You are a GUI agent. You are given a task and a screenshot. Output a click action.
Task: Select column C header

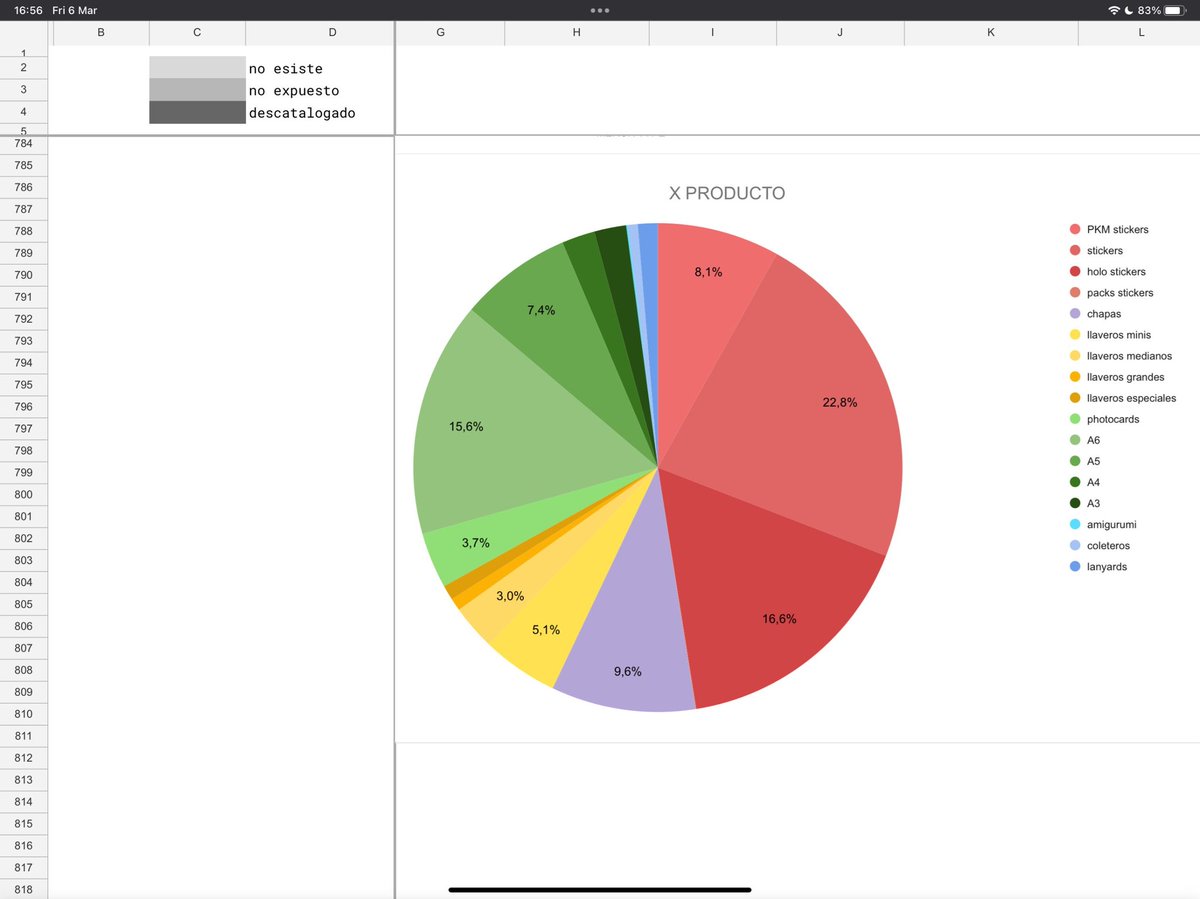[197, 33]
